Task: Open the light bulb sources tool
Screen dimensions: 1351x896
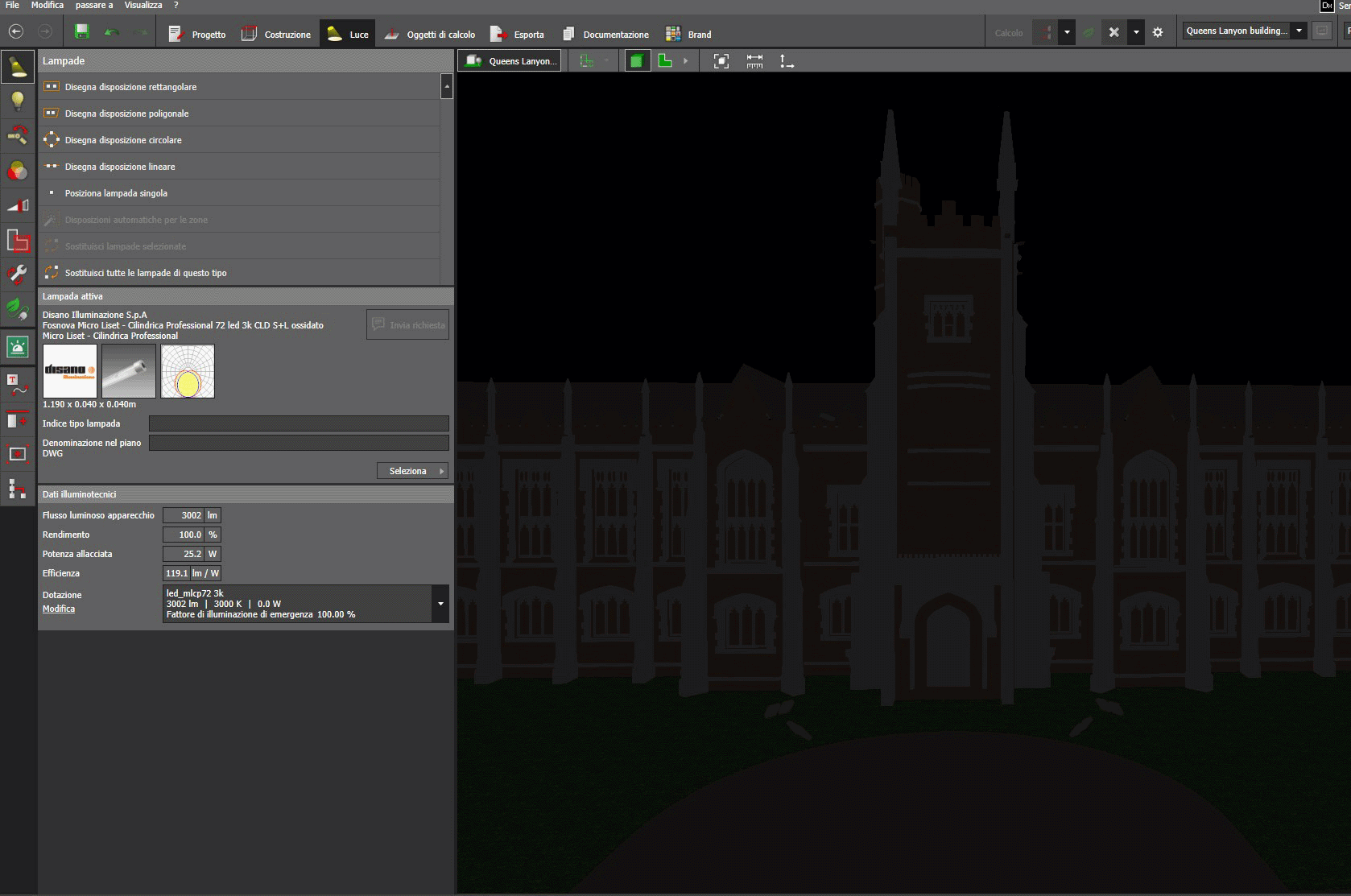Action: click(x=18, y=101)
